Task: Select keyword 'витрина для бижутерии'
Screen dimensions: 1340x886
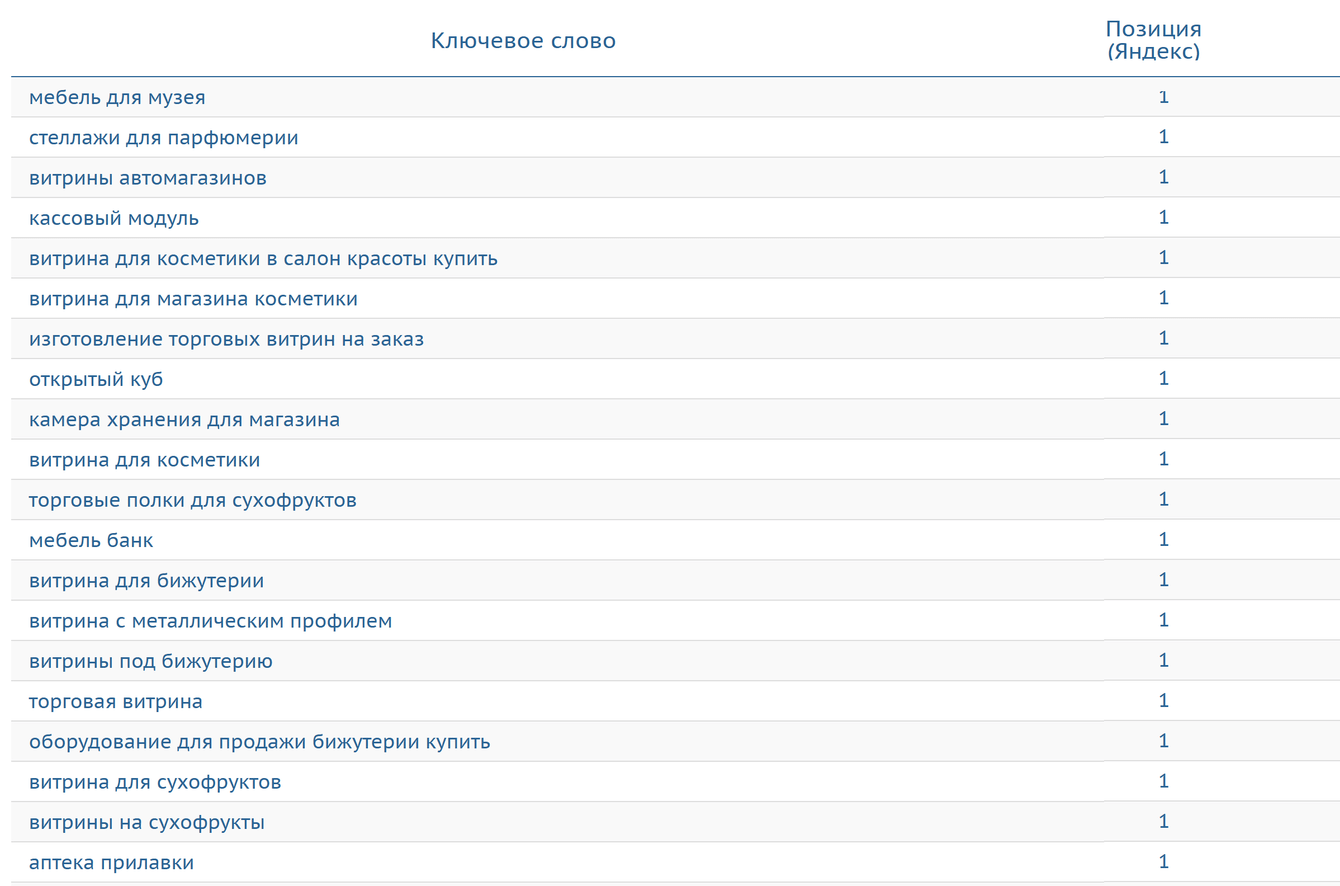Action: click(147, 581)
